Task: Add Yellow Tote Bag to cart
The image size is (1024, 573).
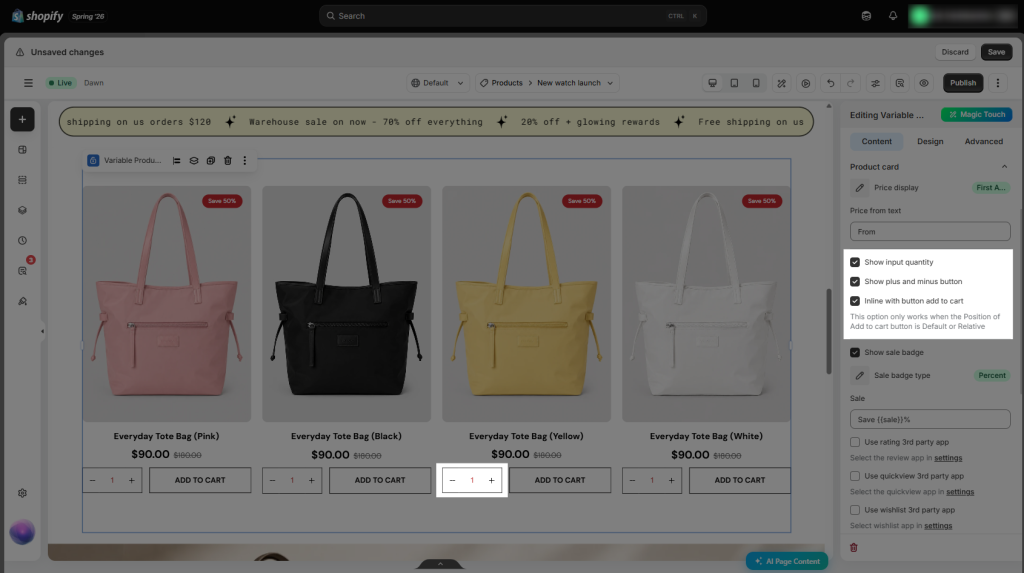Action: pos(560,480)
